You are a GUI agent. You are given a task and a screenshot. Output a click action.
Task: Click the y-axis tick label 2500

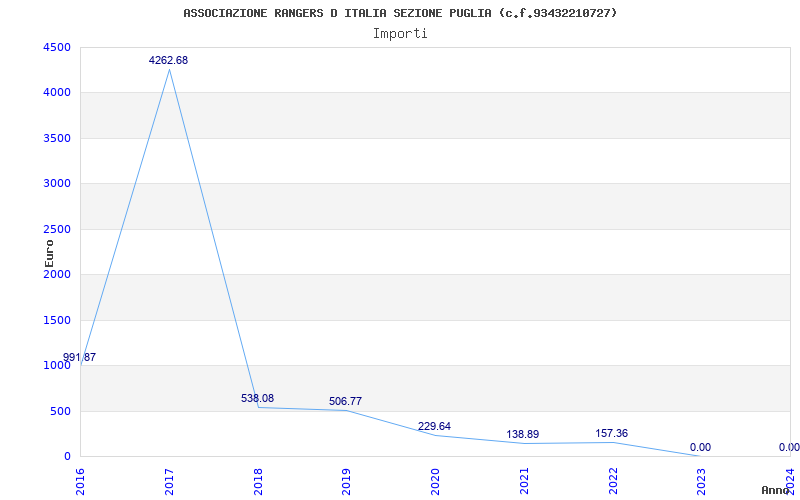tap(57, 230)
